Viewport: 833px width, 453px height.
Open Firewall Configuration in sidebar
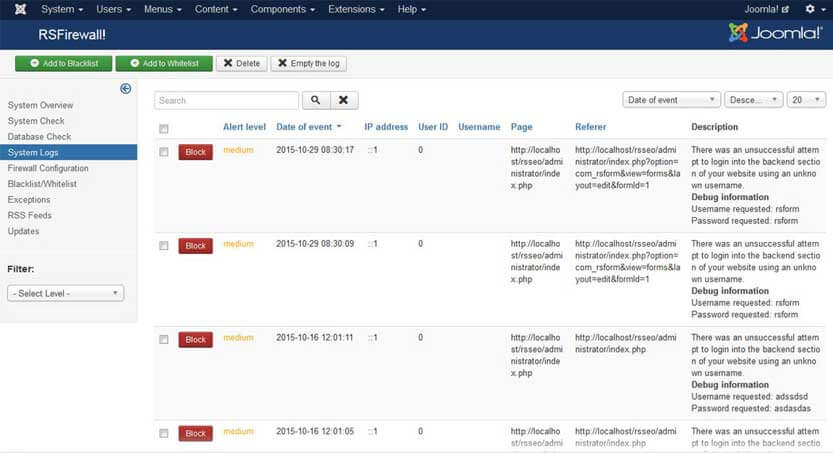tap(48, 168)
